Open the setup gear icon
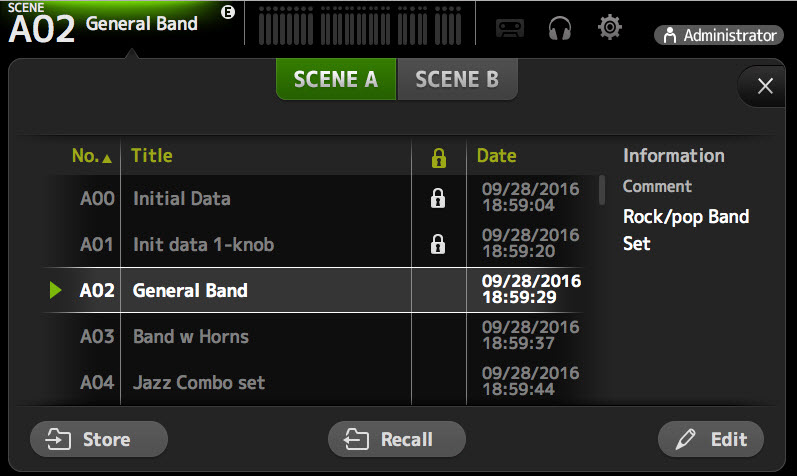797x476 pixels. [609, 28]
